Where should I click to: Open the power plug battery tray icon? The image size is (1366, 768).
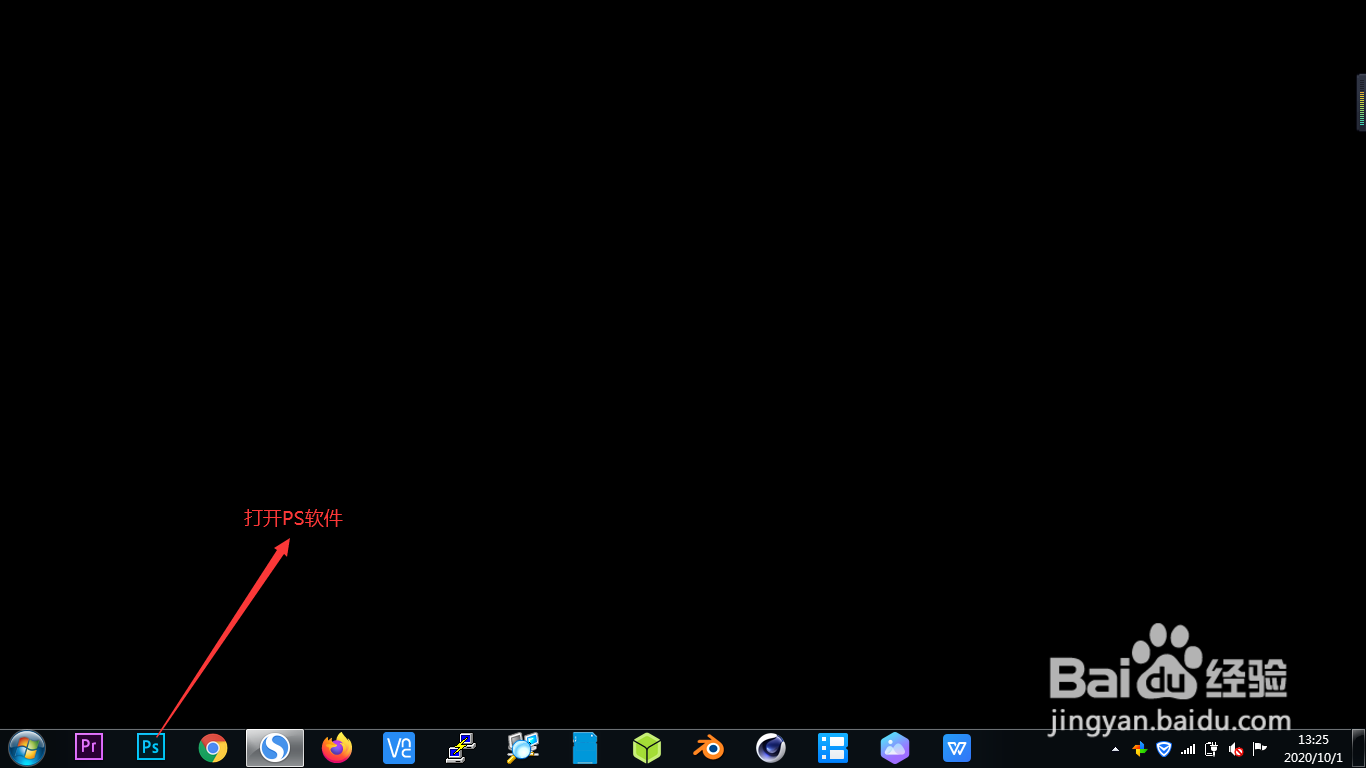1212,749
